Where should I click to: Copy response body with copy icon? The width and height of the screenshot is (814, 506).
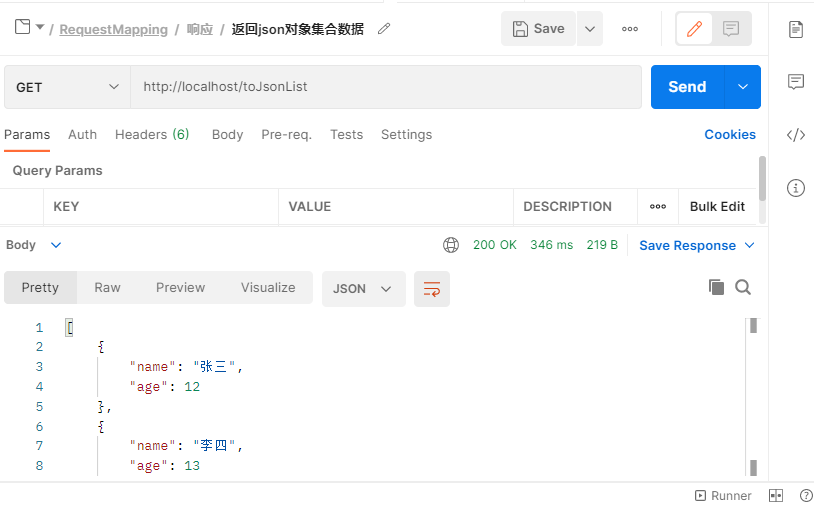point(716,288)
